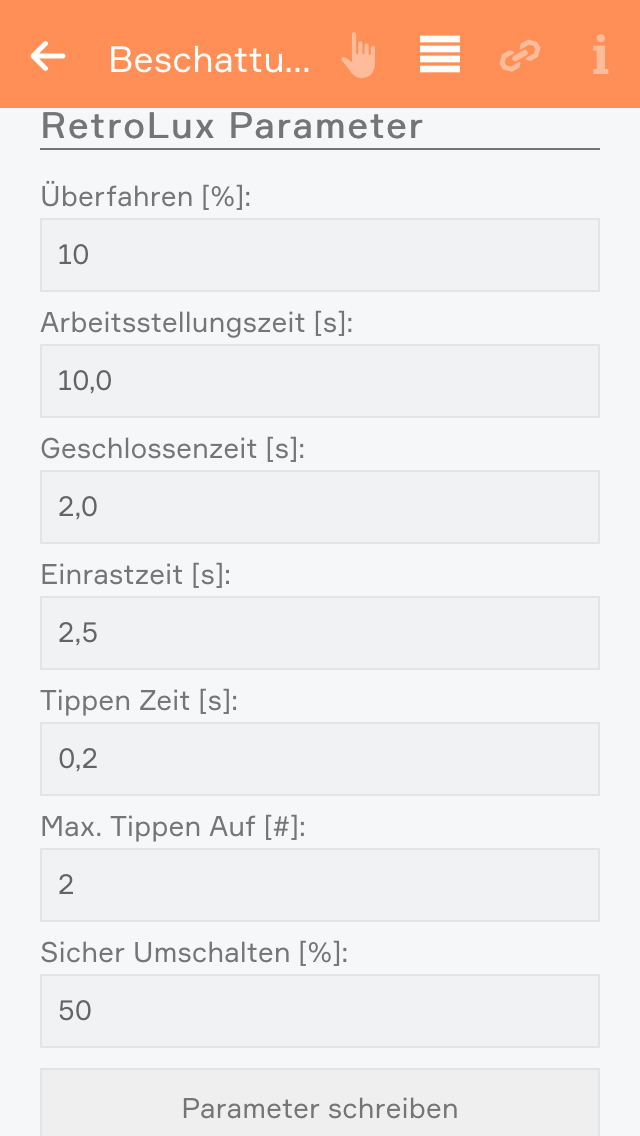Screen dimensions: 640x1136
Task: Click the 'Geschlossenzeit [s]:' label text
Action: (x=172, y=449)
